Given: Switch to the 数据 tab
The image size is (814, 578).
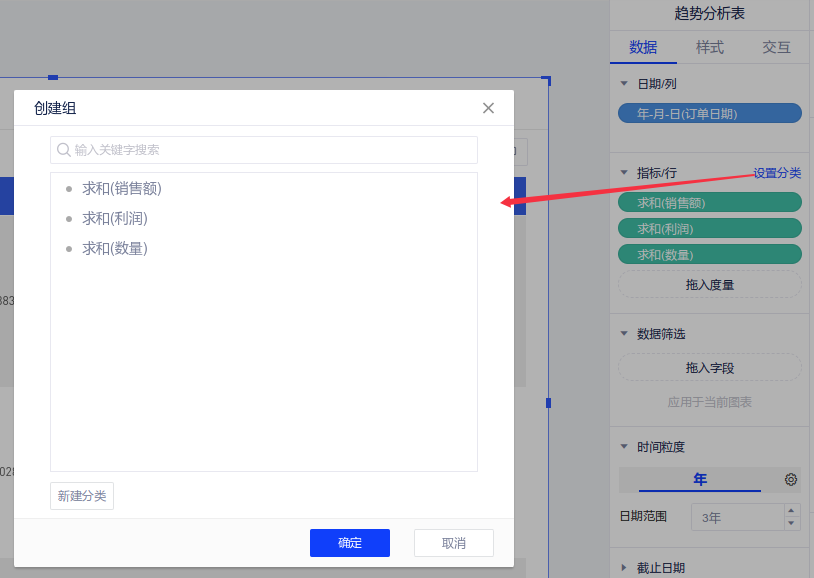Looking at the screenshot, I should coord(643,47).
